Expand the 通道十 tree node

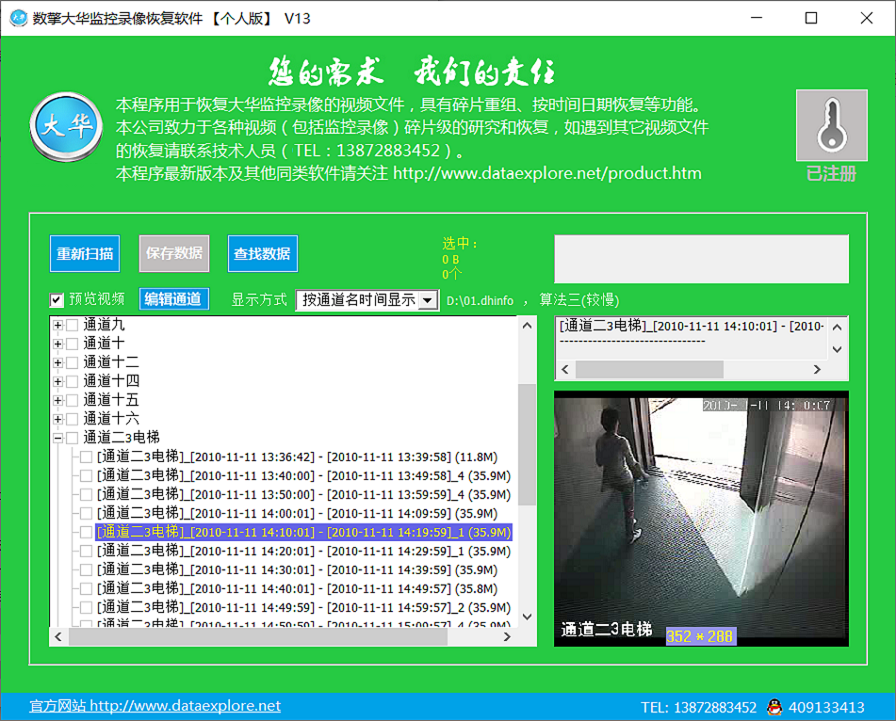[58, 344]
